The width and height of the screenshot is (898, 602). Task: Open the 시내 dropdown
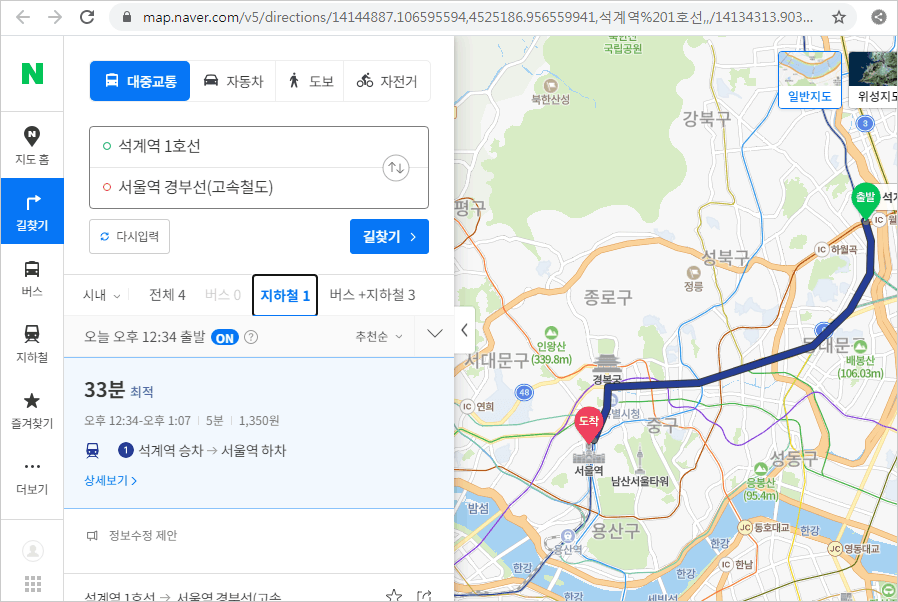click(x=101, y=295)
